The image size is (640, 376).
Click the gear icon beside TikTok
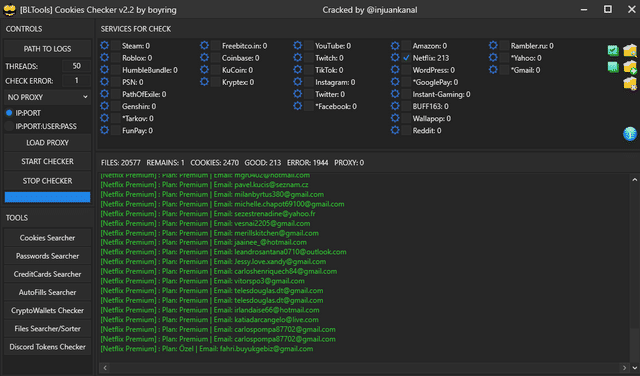tap(298, 70)
